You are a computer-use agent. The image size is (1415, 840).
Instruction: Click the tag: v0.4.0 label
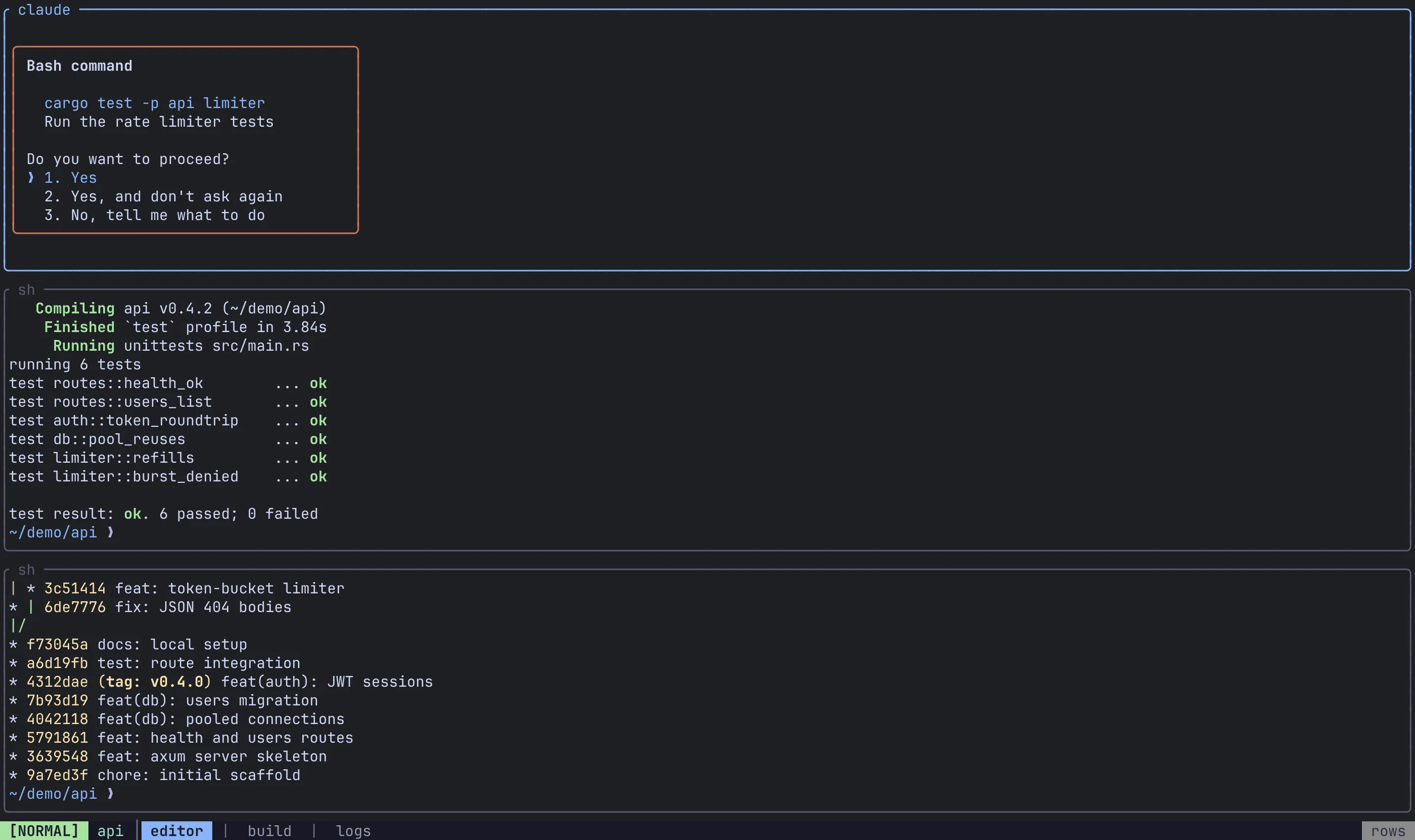[x=154, y=682]
